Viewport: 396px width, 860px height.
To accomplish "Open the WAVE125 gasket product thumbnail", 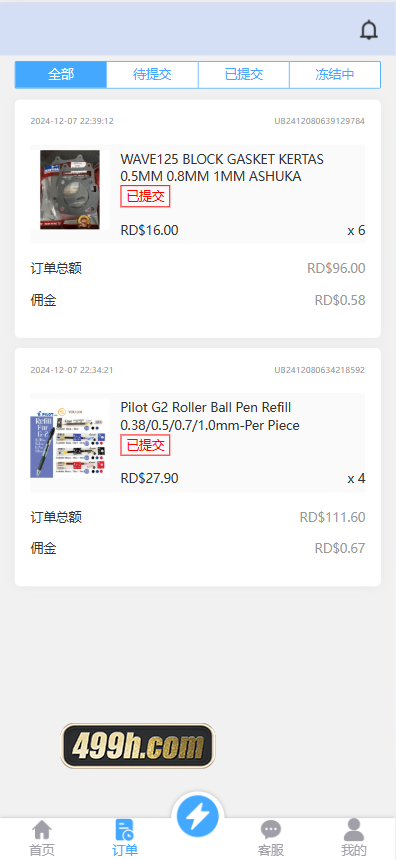I will tap(70, 190).
